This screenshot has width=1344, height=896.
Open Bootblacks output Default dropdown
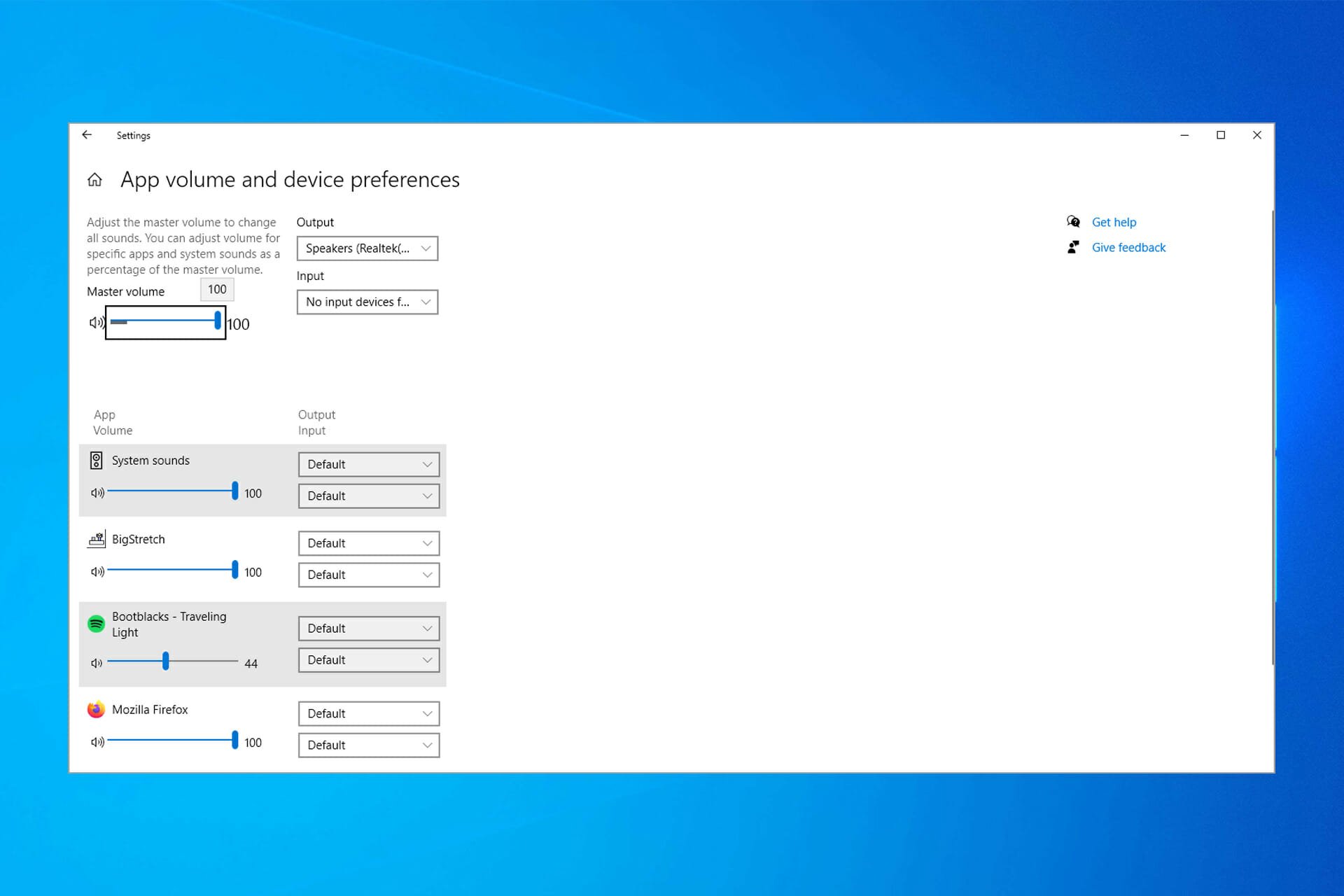[369, 629]
